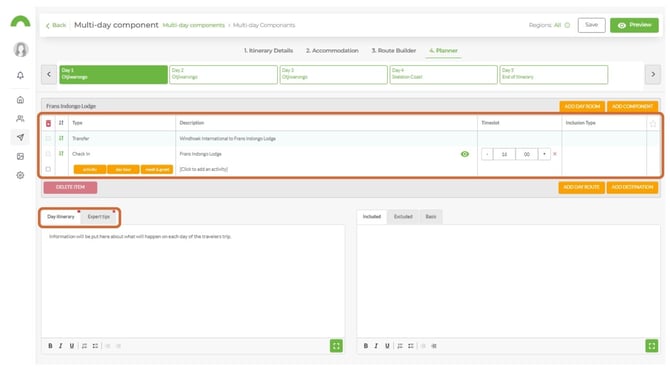Image resolution: width=670 pixels, height=370 pixels.
Task: Click the star icon in table header
Action: pos(653,123)
